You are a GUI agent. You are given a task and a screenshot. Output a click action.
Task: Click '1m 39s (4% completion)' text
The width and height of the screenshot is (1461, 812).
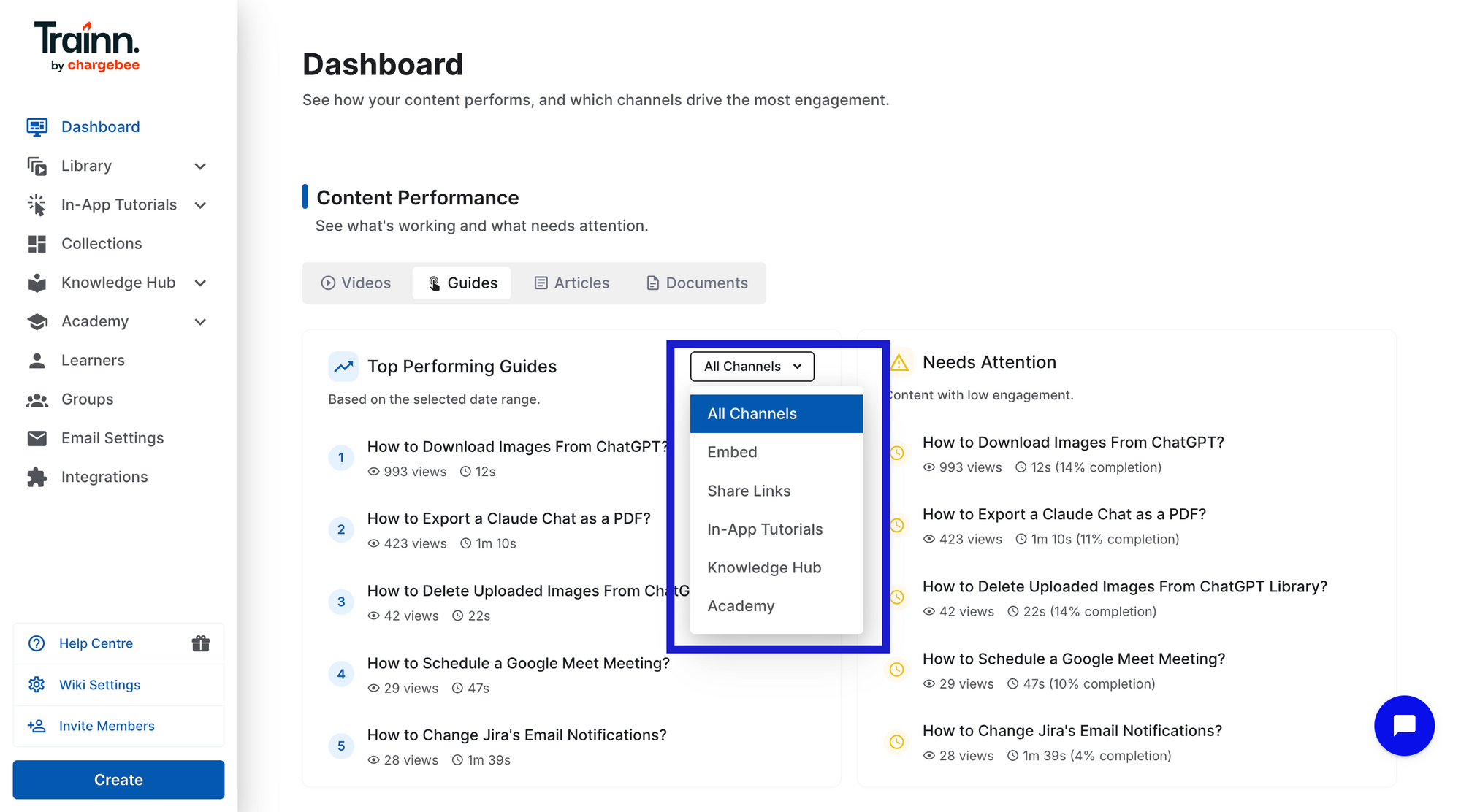tap(1096, 756)
